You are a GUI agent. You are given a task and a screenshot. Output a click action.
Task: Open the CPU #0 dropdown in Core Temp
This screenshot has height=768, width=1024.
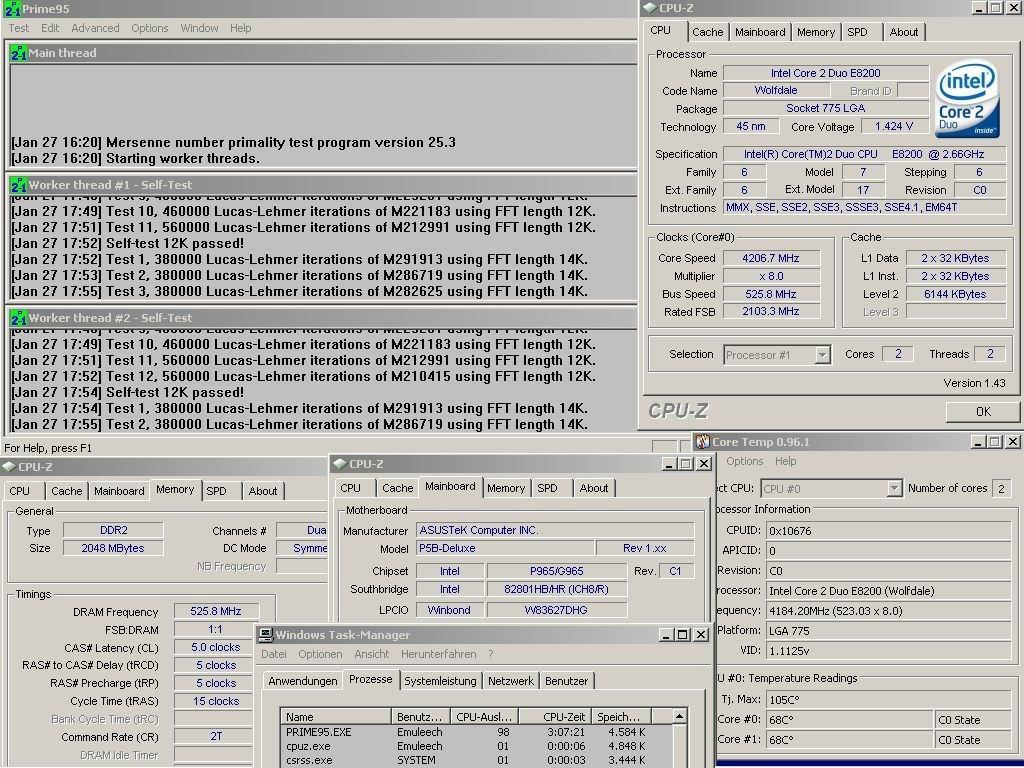pos(894,488)
